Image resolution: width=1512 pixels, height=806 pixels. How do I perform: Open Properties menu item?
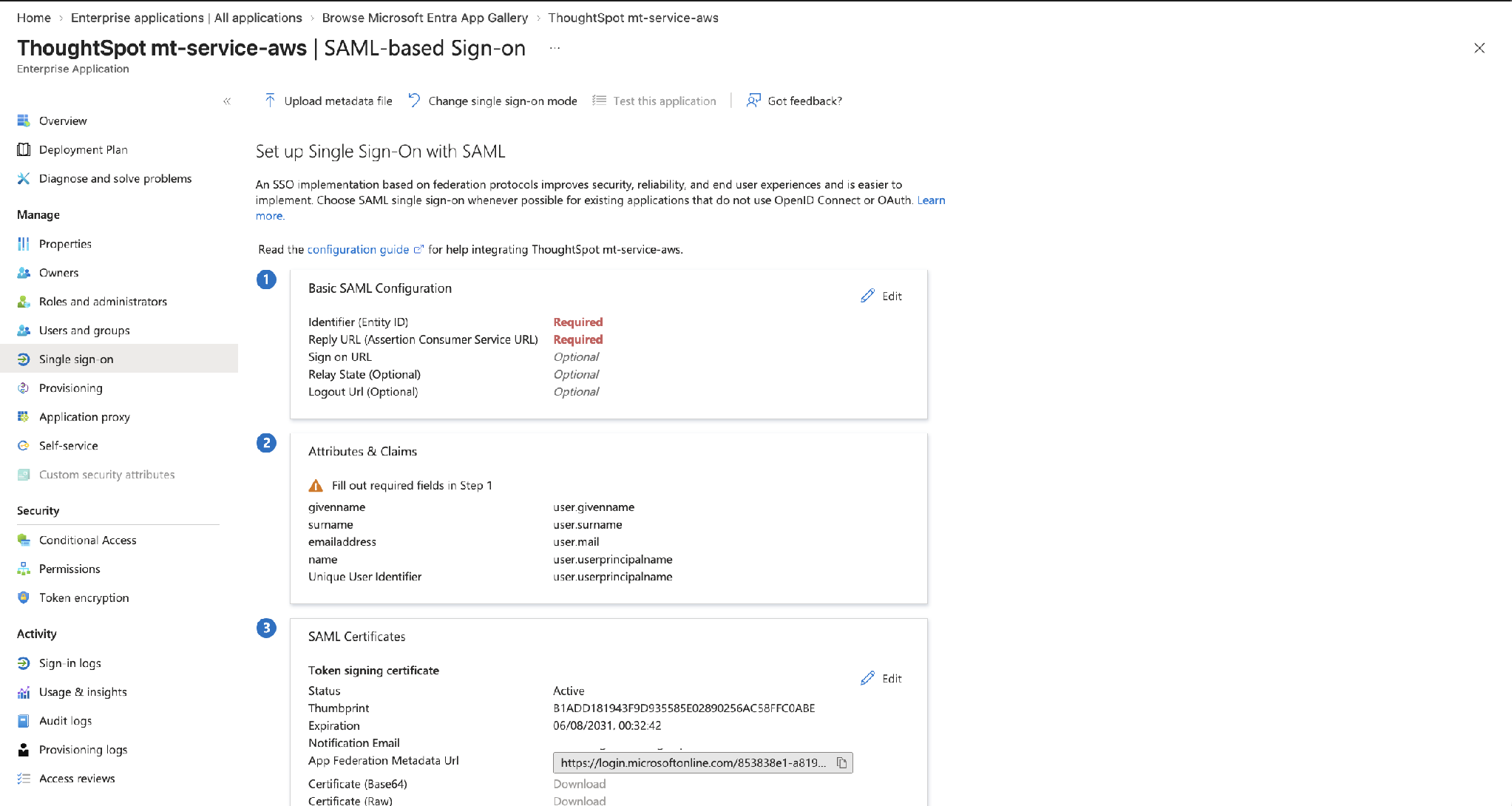click(x=66, y=243)
